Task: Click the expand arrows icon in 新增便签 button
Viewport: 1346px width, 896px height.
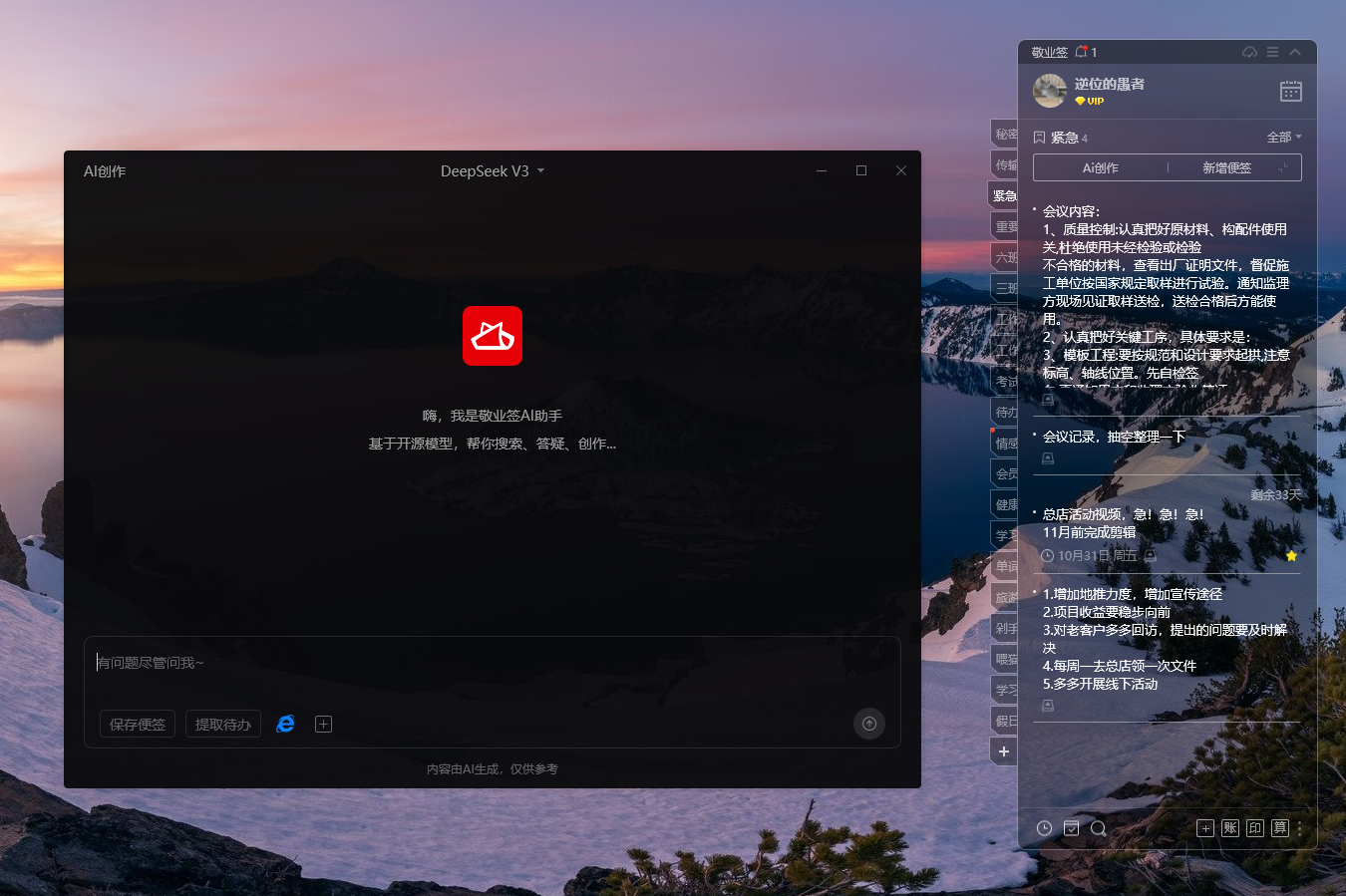Action: (1283, 168)
